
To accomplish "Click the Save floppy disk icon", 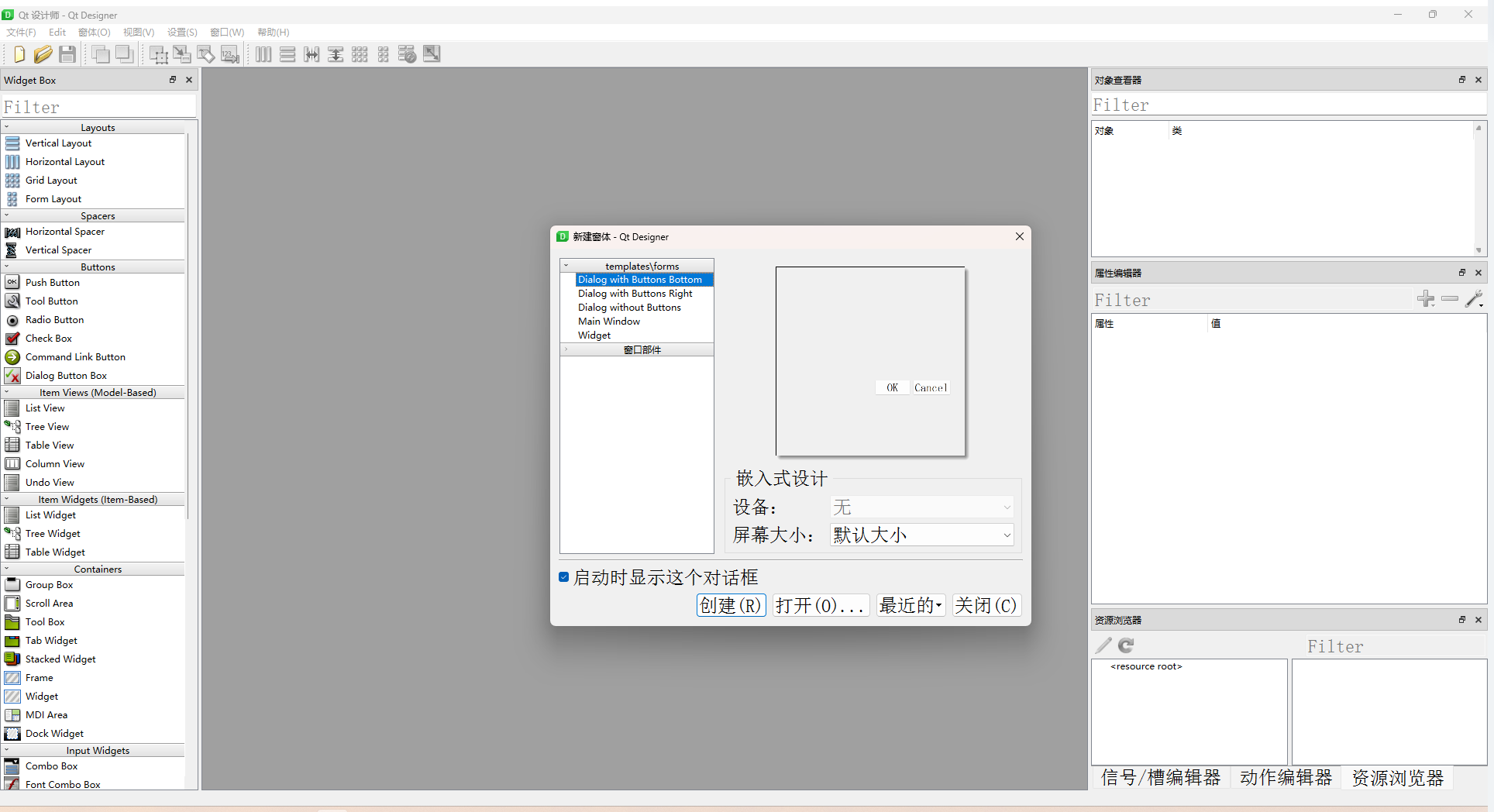I will (67, 54).
